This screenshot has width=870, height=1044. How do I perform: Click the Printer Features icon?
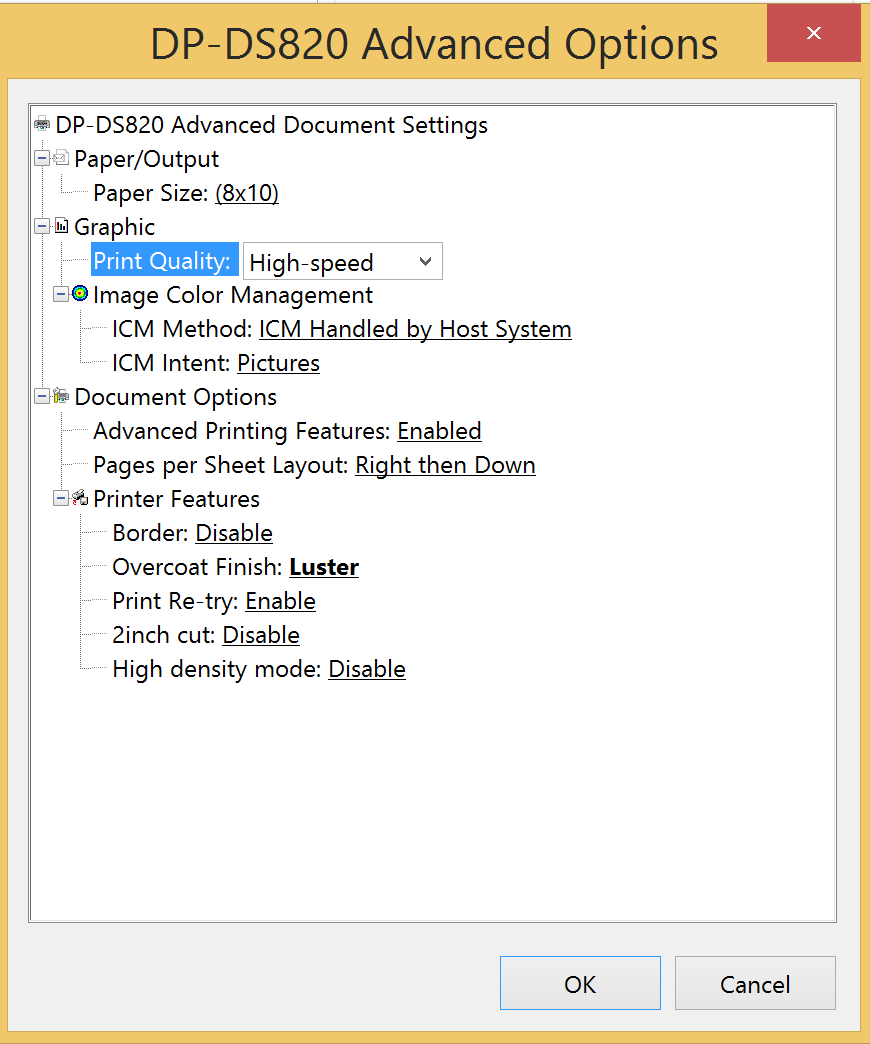80,497
